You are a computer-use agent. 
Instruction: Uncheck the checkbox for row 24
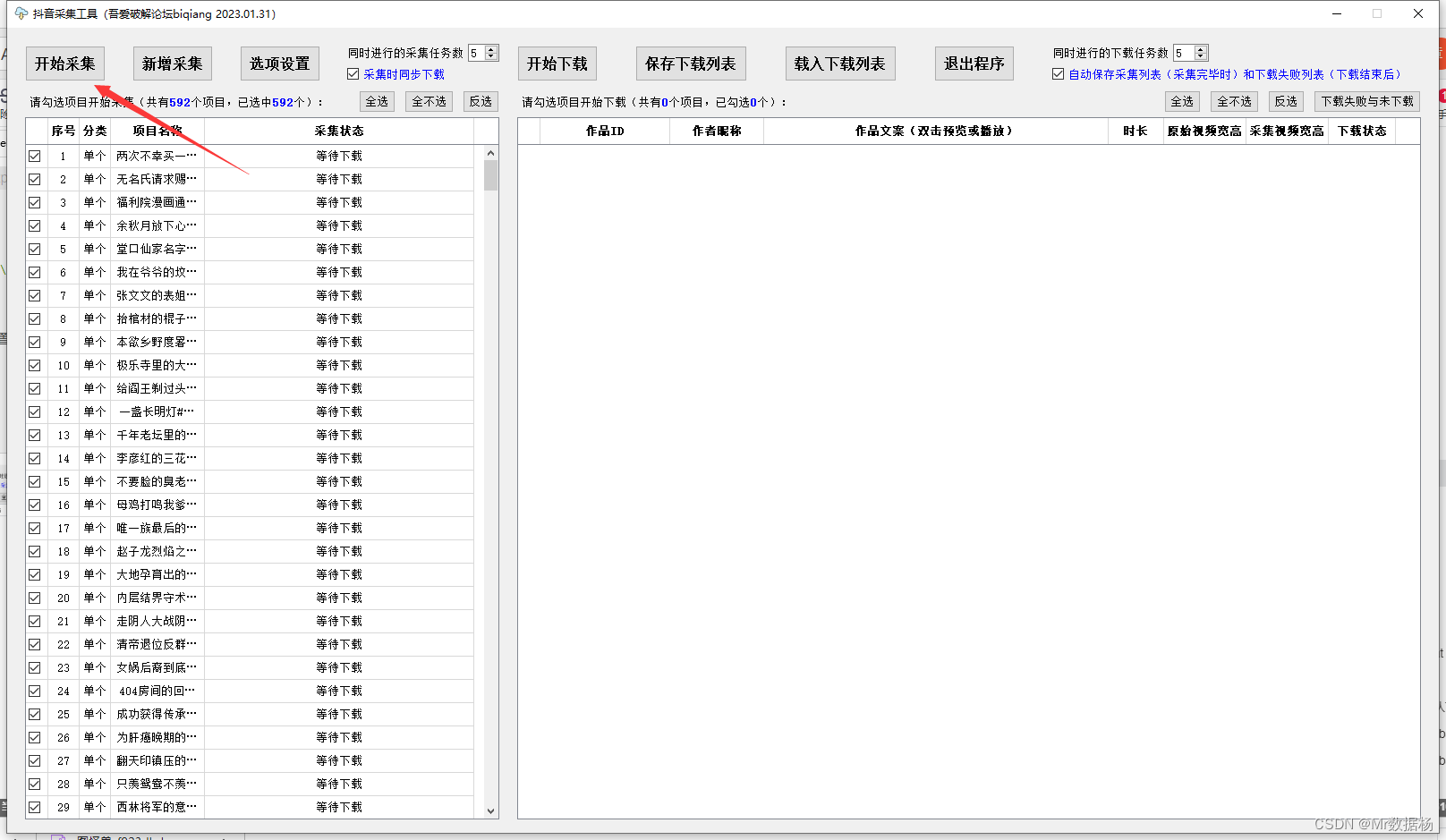tap(35, 691)
